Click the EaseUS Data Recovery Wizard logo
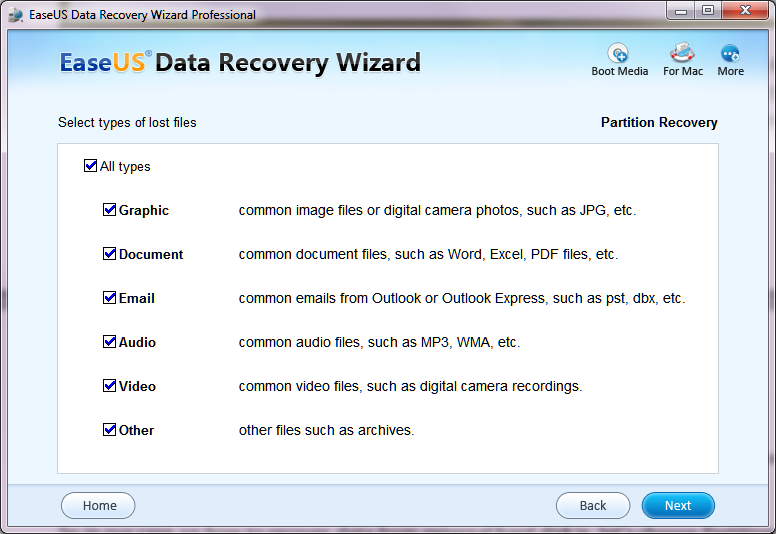 (240, 63)
